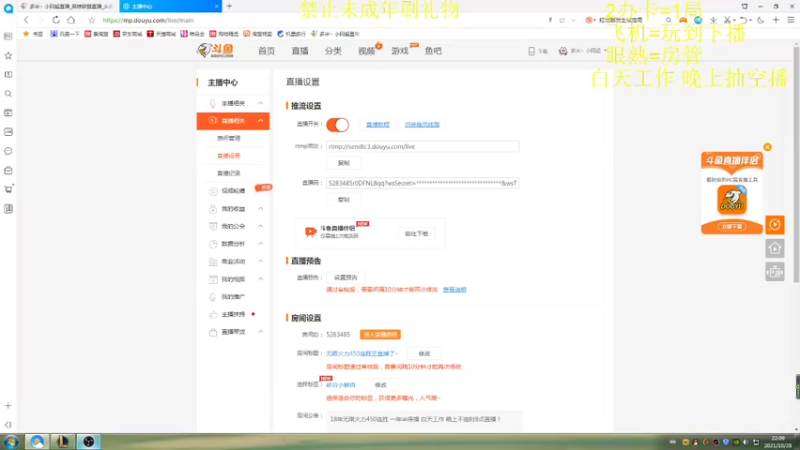Open browser hamburger main menu
Viewport: 800px width, 450px height.
tap(791, 20)
